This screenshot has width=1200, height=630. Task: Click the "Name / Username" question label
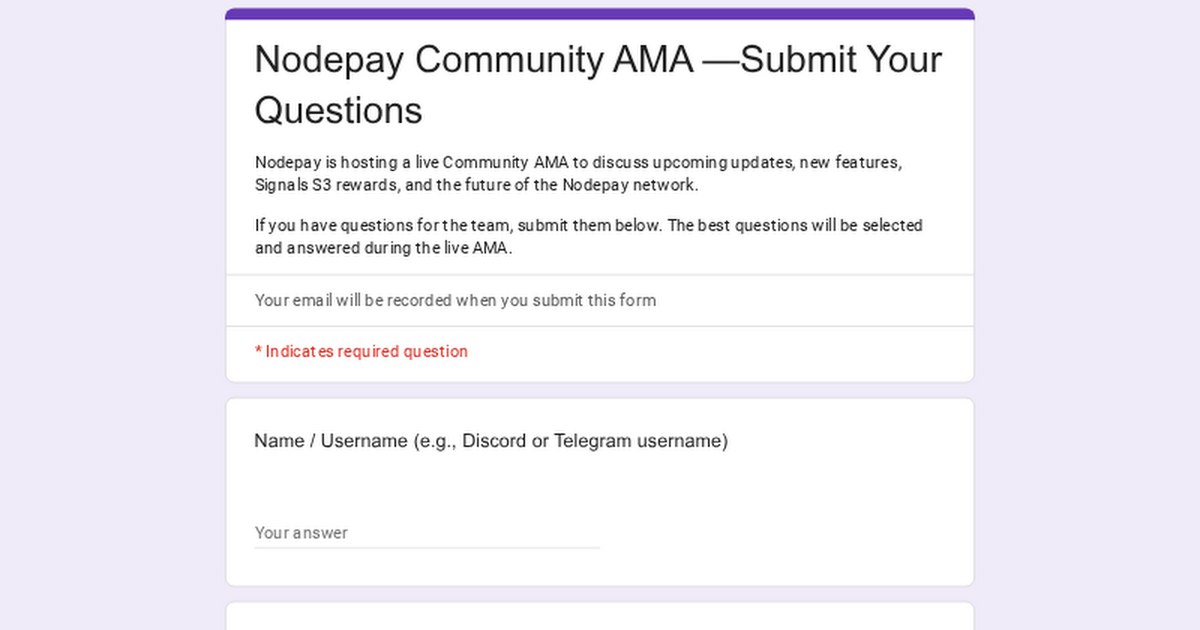(330, 441)
